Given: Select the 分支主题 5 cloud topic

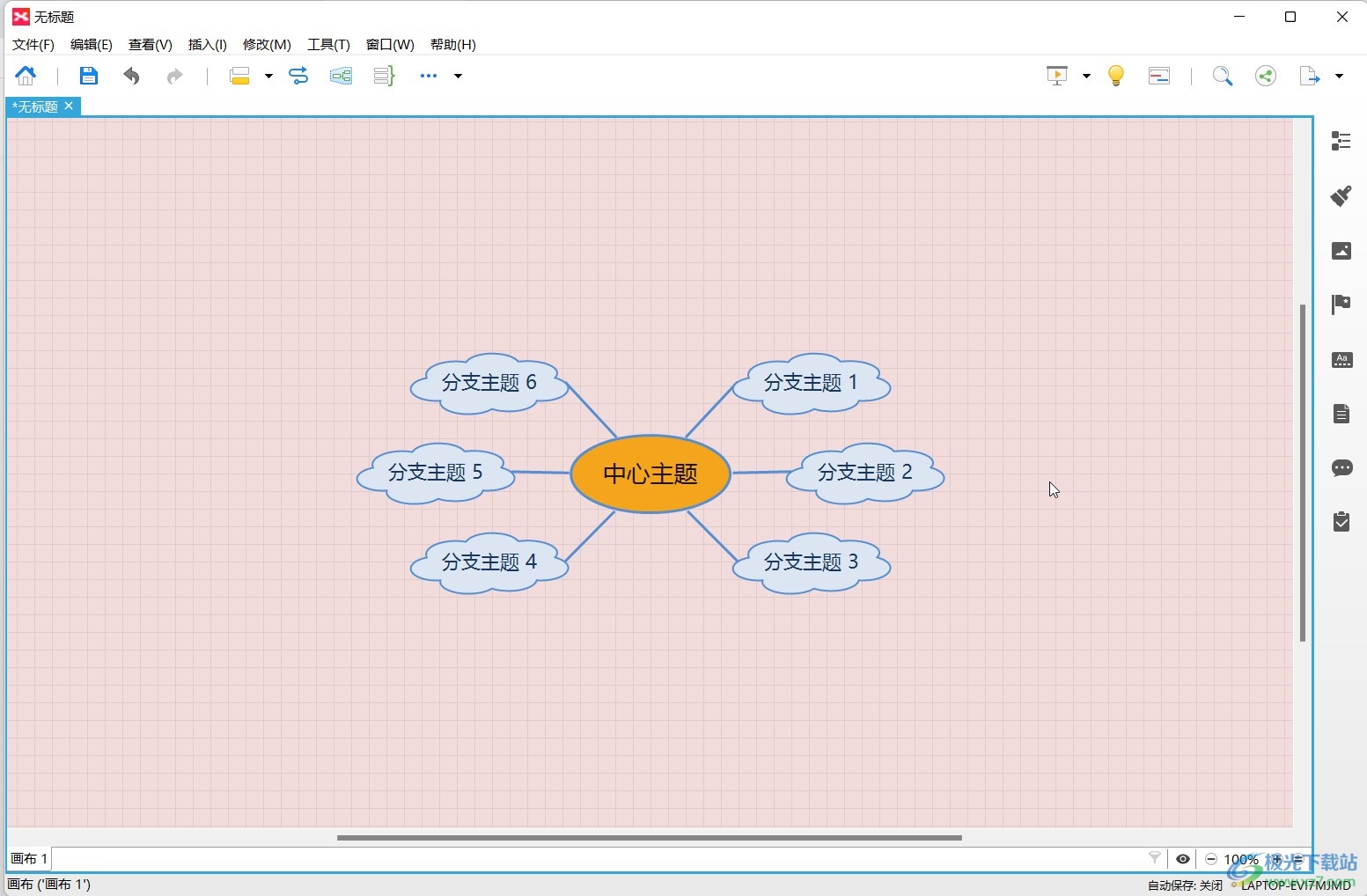Looking at the screenshot, I should coord(436,473).
